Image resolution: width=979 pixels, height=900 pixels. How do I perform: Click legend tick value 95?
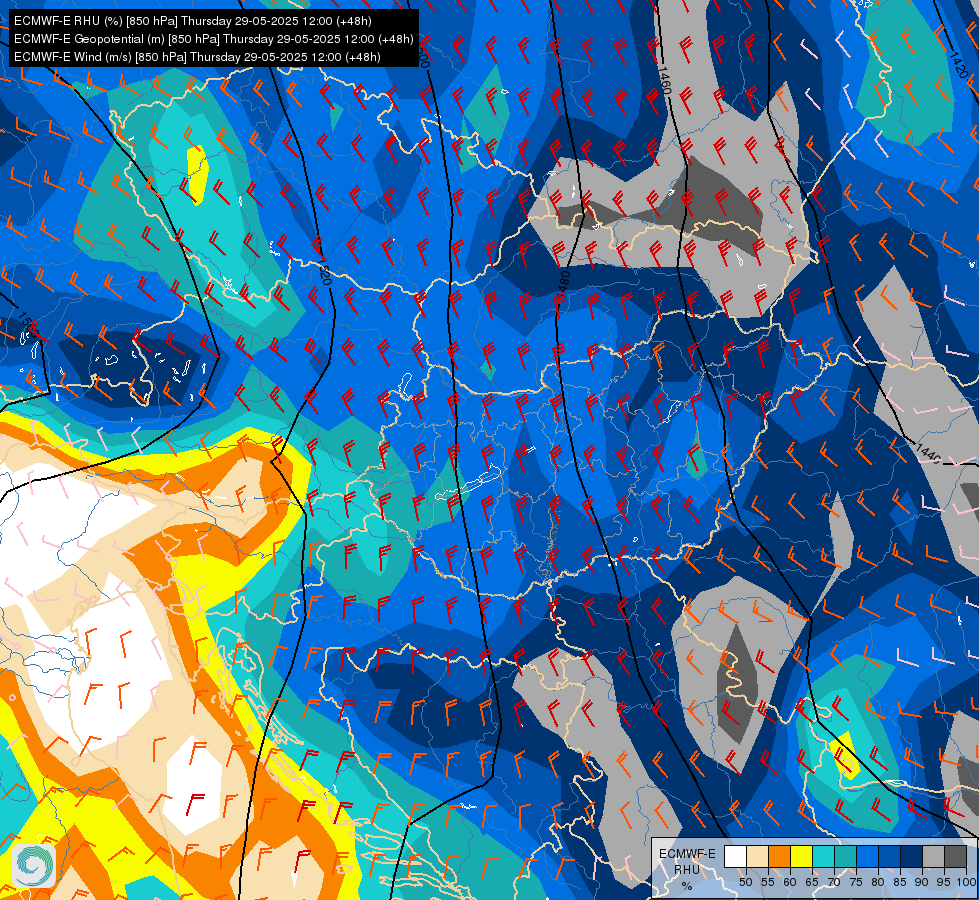(943, 882)
